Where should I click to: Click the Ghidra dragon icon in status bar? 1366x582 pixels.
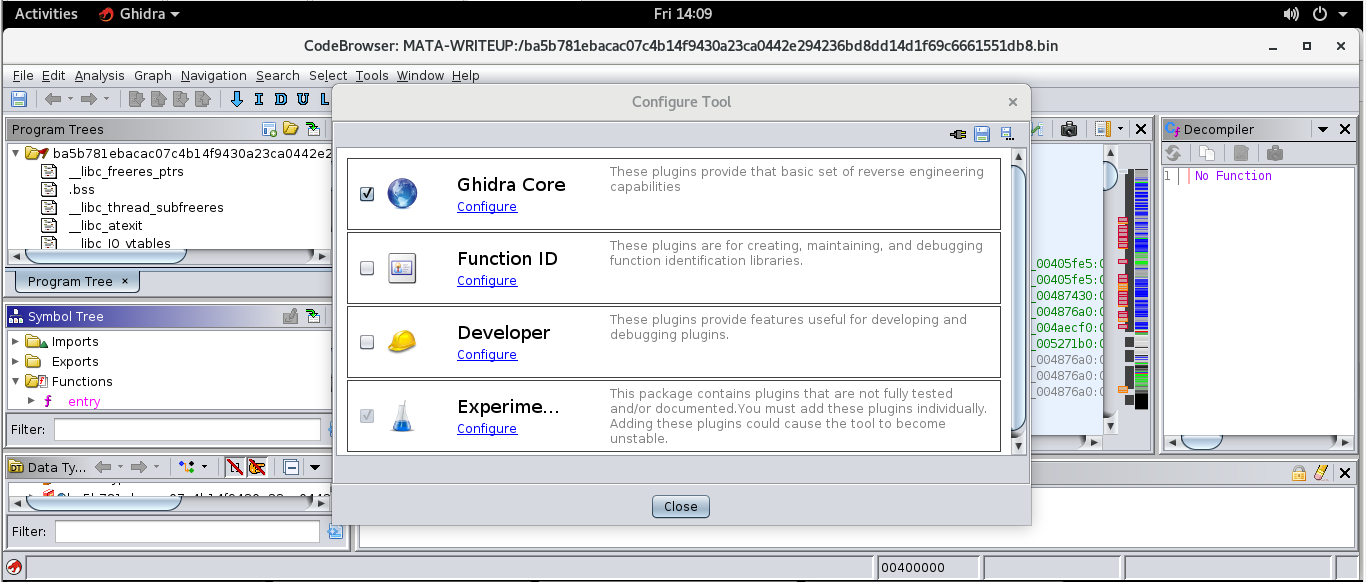[15, 568]
